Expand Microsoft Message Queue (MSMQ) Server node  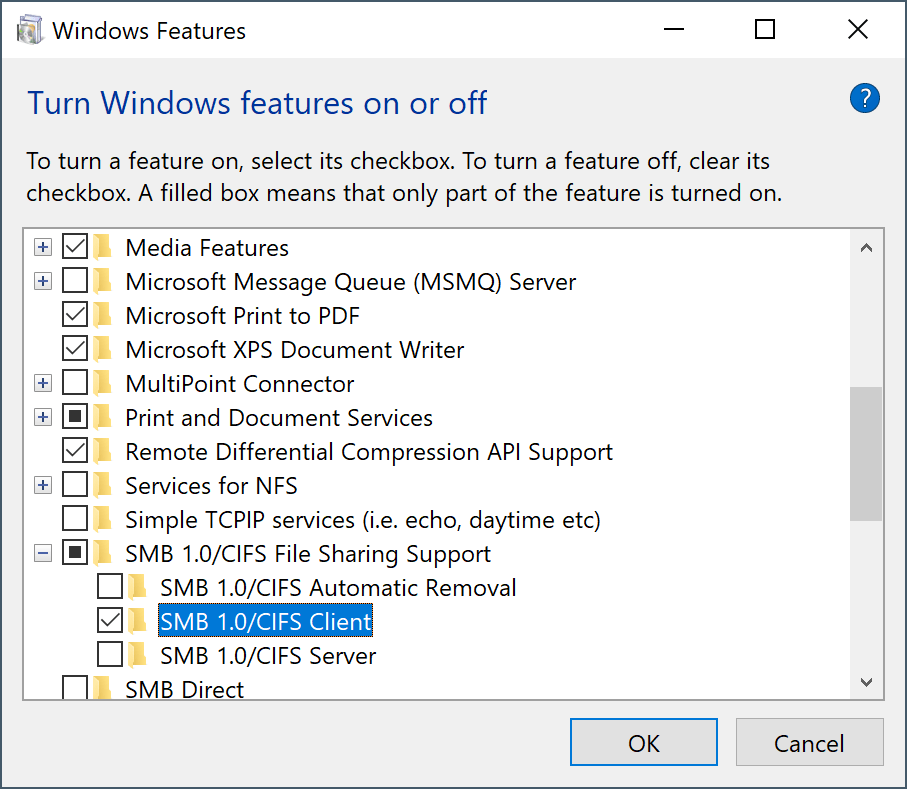(x=42, y=282)
